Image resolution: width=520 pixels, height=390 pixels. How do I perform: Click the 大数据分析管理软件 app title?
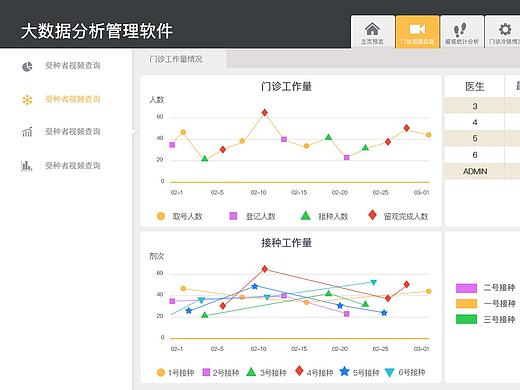tap(97, 31)
